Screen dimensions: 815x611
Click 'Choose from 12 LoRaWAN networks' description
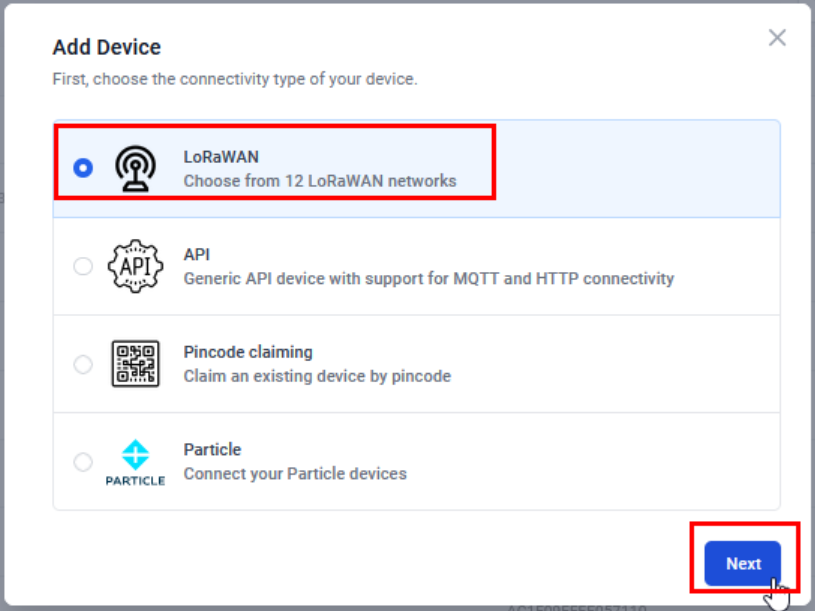pos(320,181)
